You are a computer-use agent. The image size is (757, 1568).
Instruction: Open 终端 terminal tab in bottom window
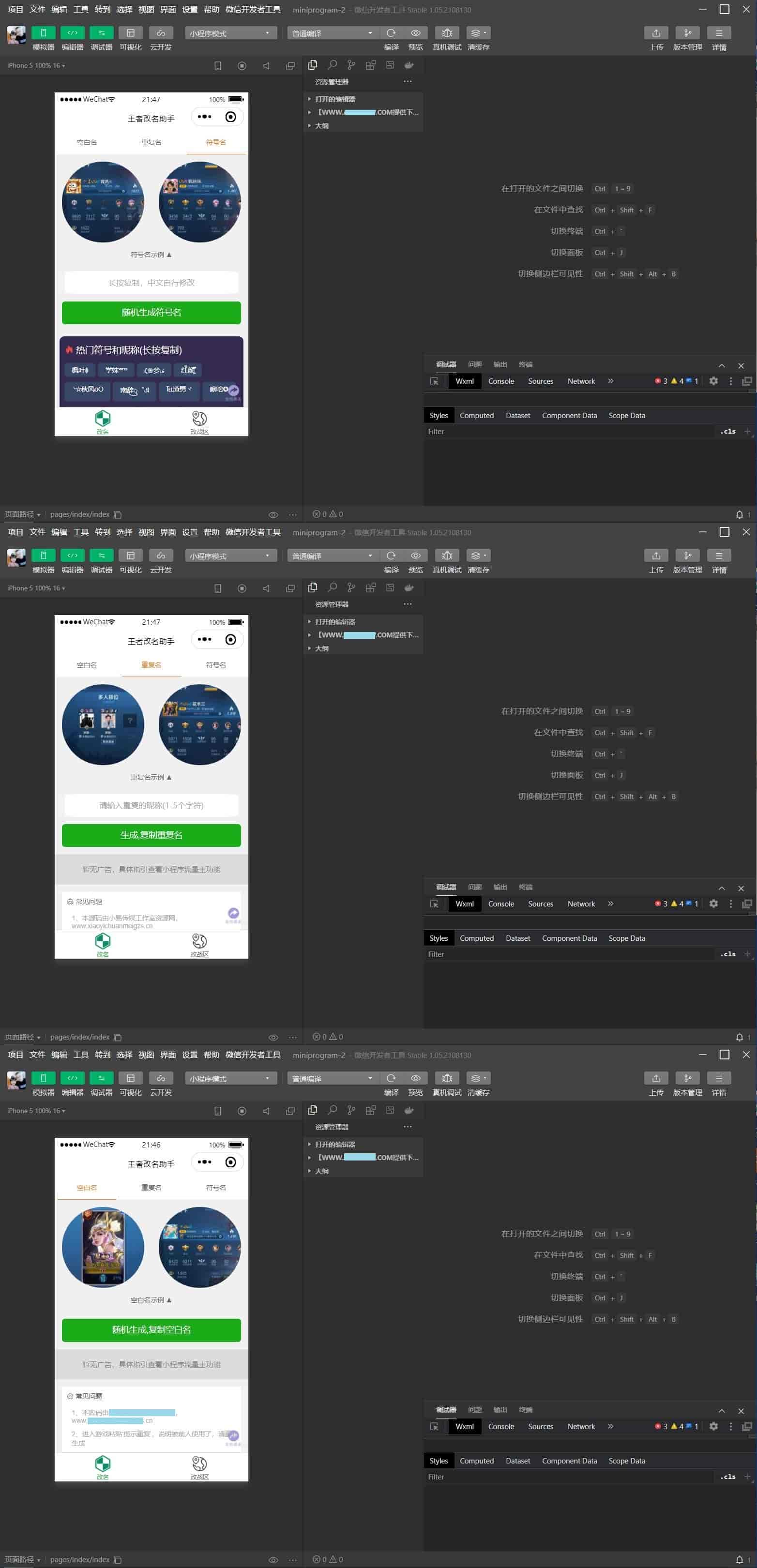(526, 1410)
